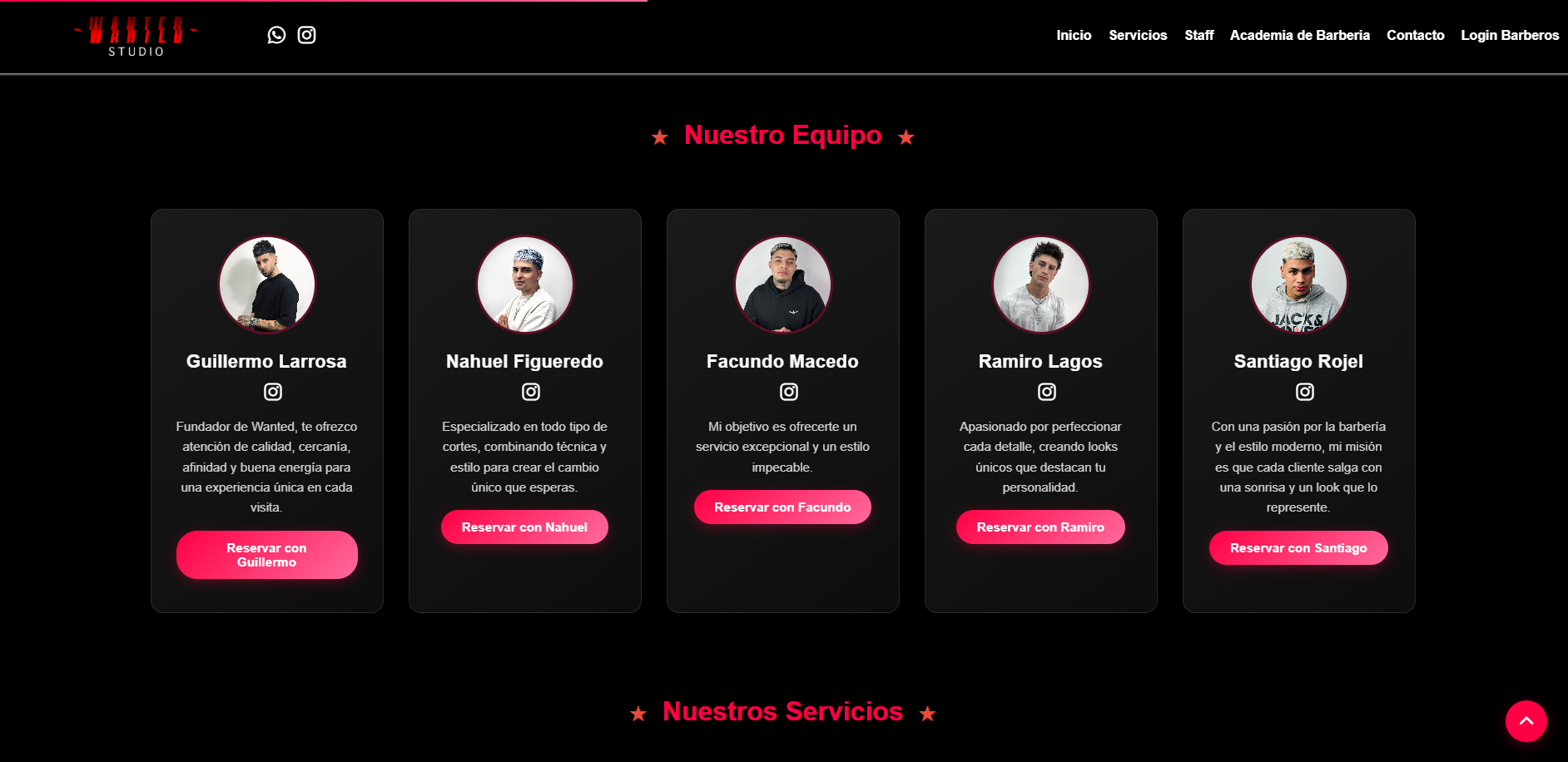Screen dimensions: 1568x762
Task: Open the WhatsApp icon in header
Action: pyautogui.click(x=276, y=35)
